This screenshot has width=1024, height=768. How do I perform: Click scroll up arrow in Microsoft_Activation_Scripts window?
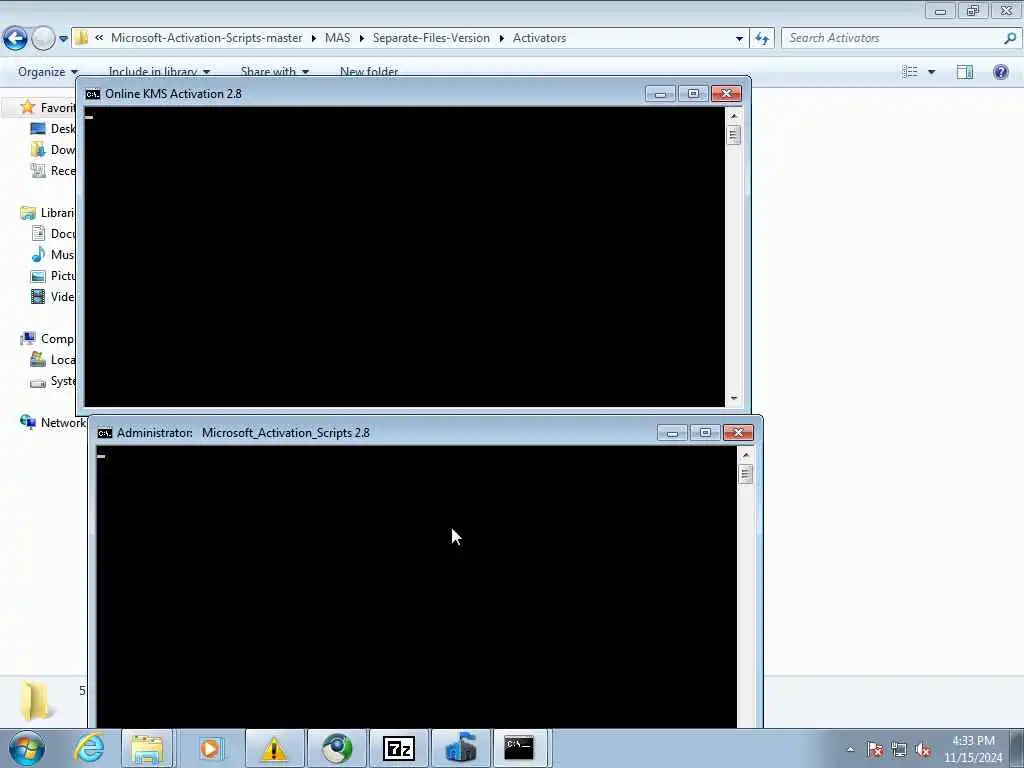(x=746, y=455)
